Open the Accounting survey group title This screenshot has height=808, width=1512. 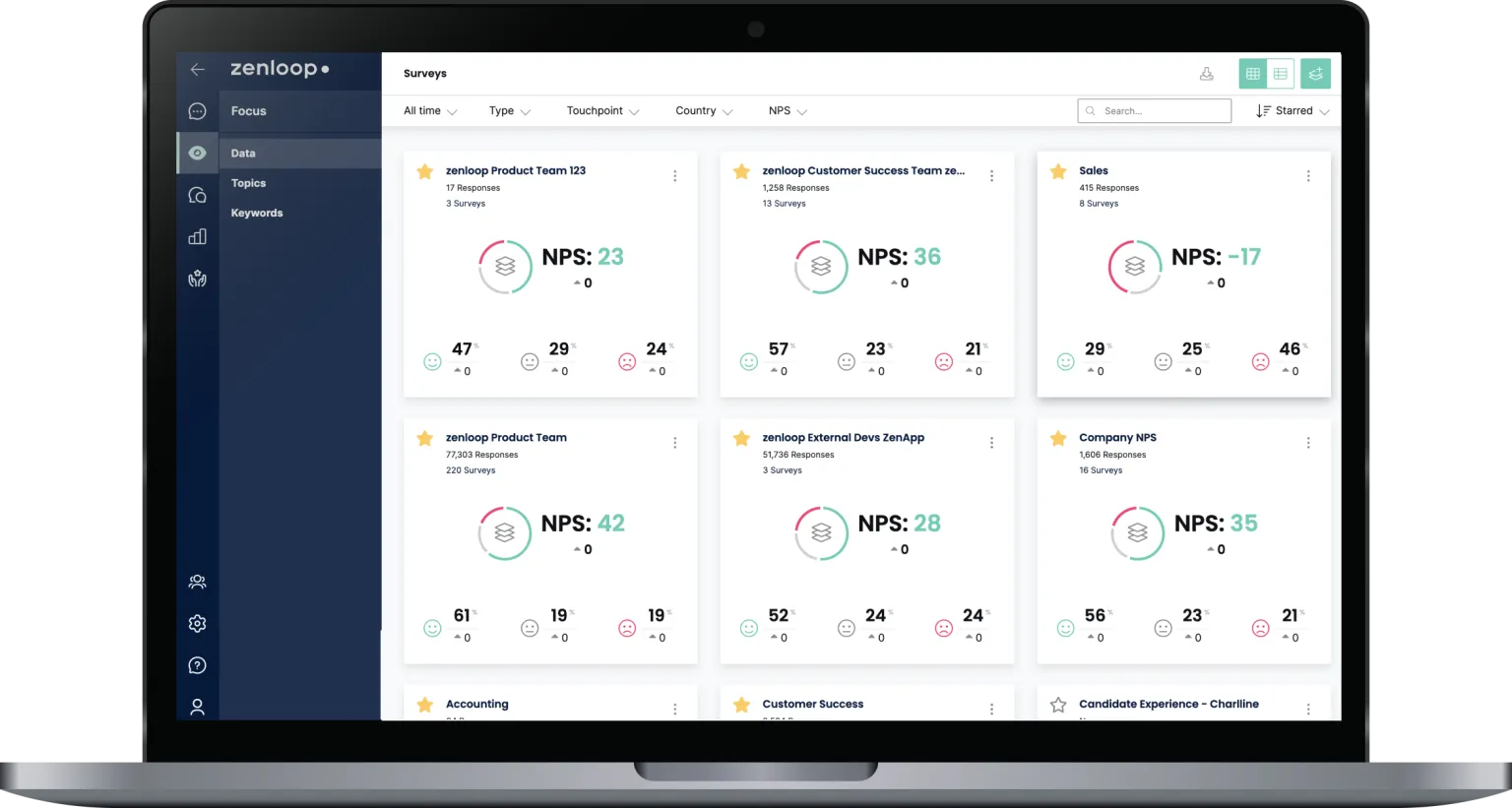[477, 704]
